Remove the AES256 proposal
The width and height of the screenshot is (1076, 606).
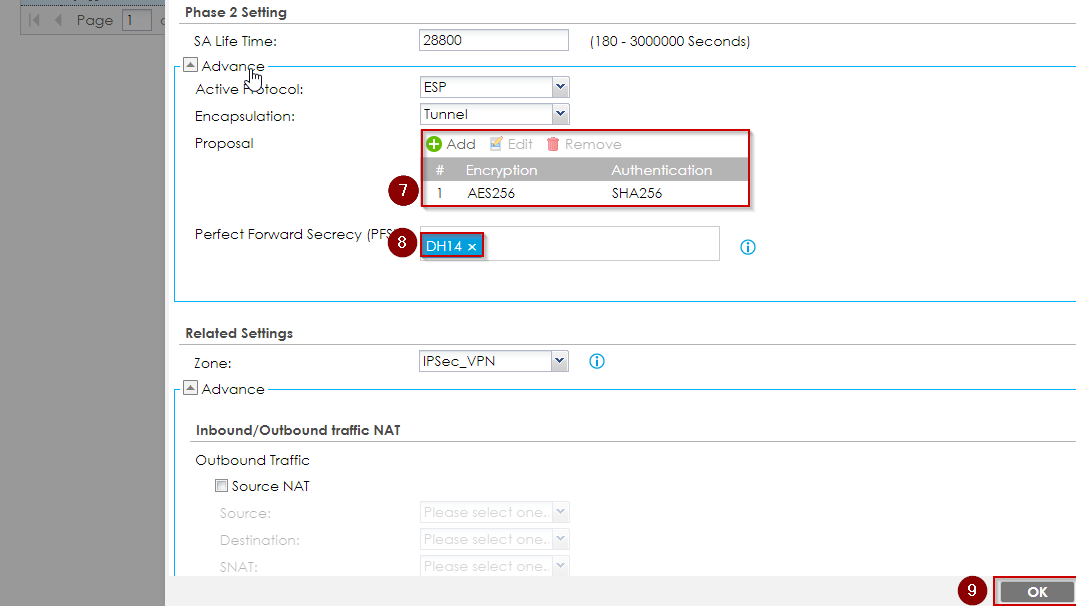(x=584, y=143)
